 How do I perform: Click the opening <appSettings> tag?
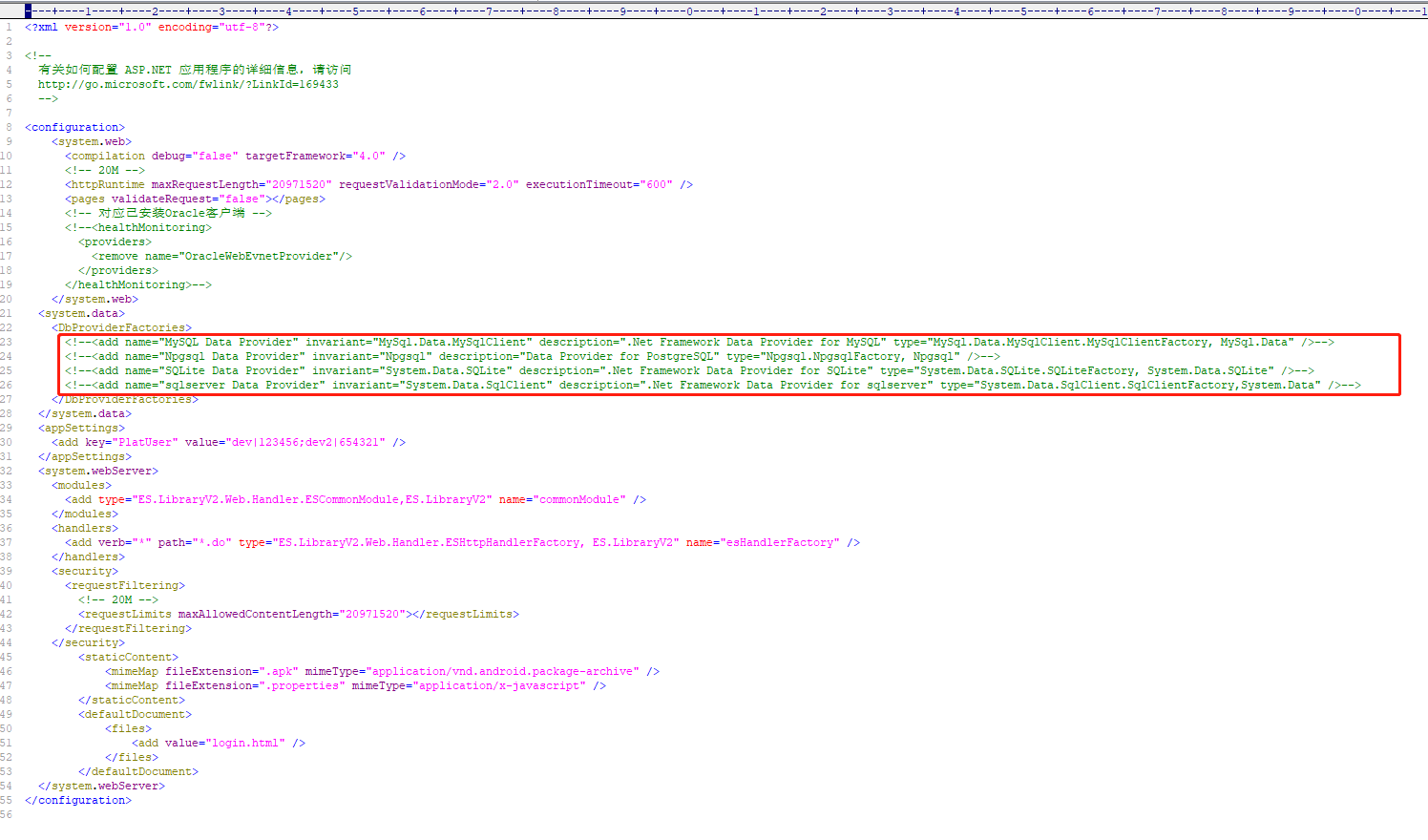point(81,428)
